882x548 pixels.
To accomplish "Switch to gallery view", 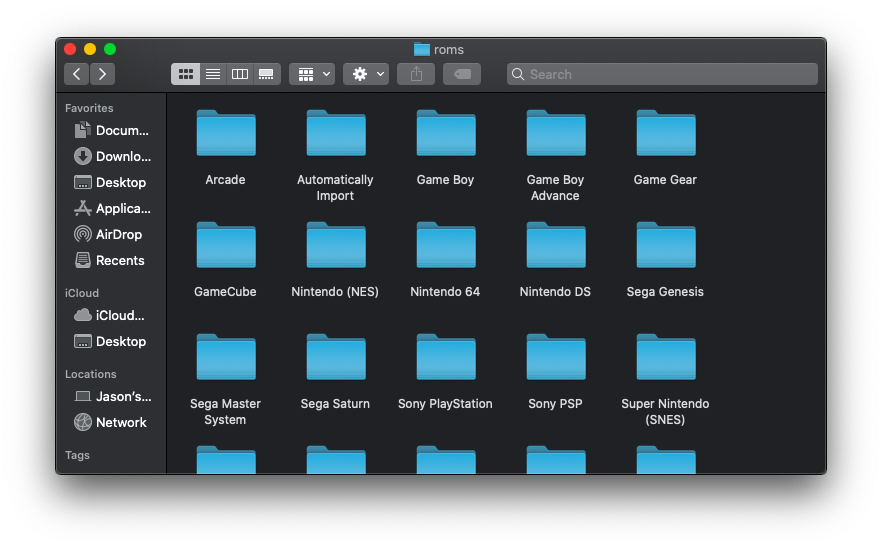I will (x=267, y=74).
